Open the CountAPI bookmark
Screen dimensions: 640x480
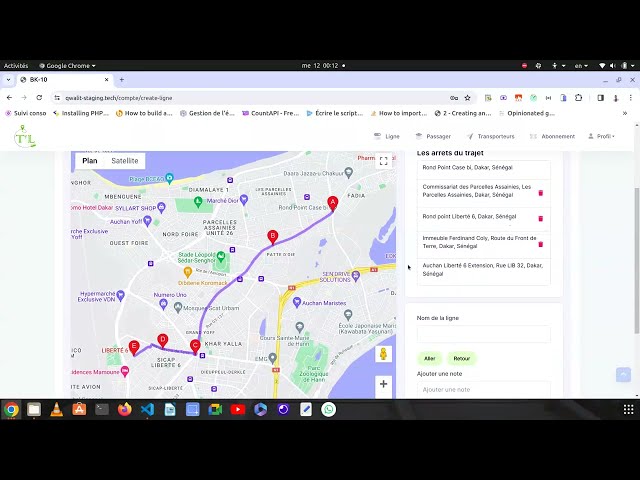click(271, 113)
